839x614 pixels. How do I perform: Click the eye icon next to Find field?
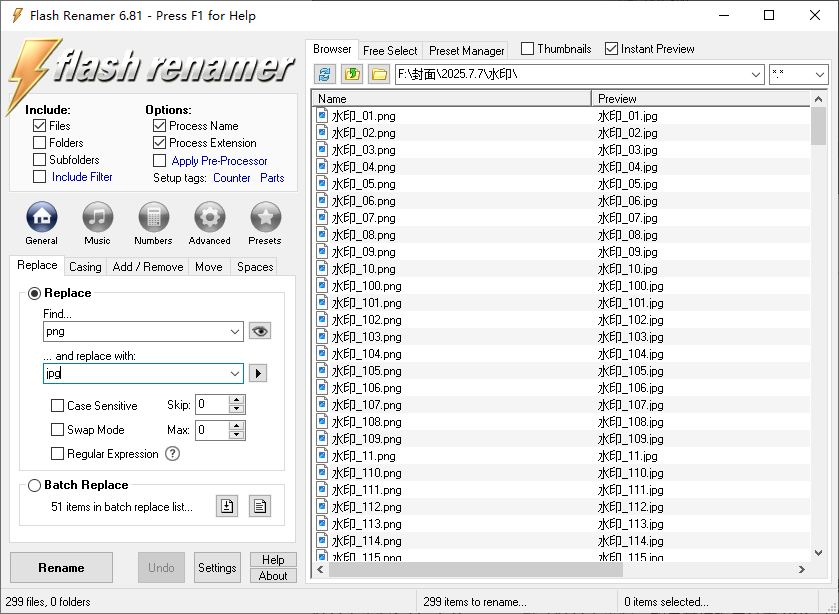click(x=260, y=331)
